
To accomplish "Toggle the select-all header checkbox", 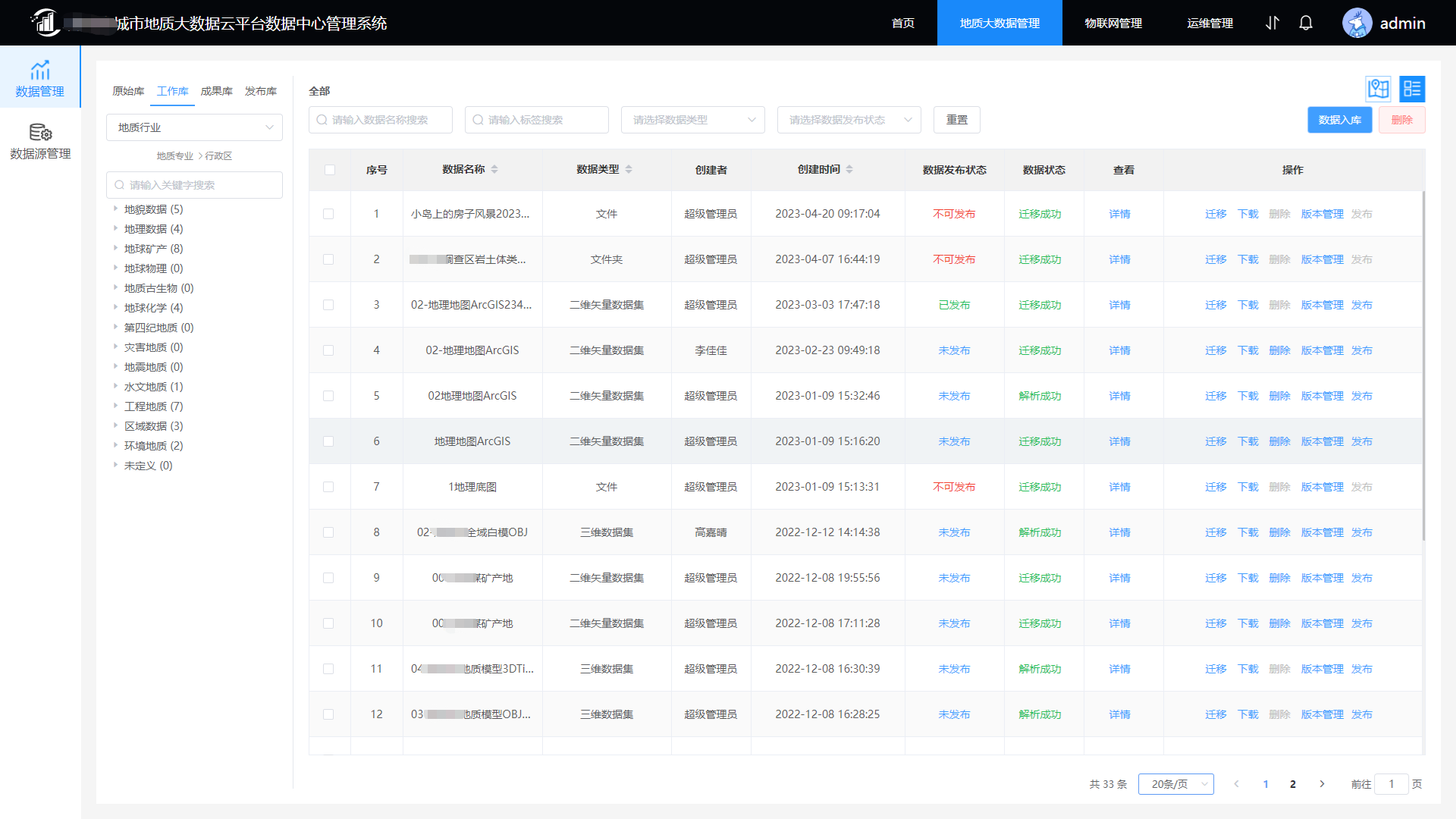I will coord(329,169).
